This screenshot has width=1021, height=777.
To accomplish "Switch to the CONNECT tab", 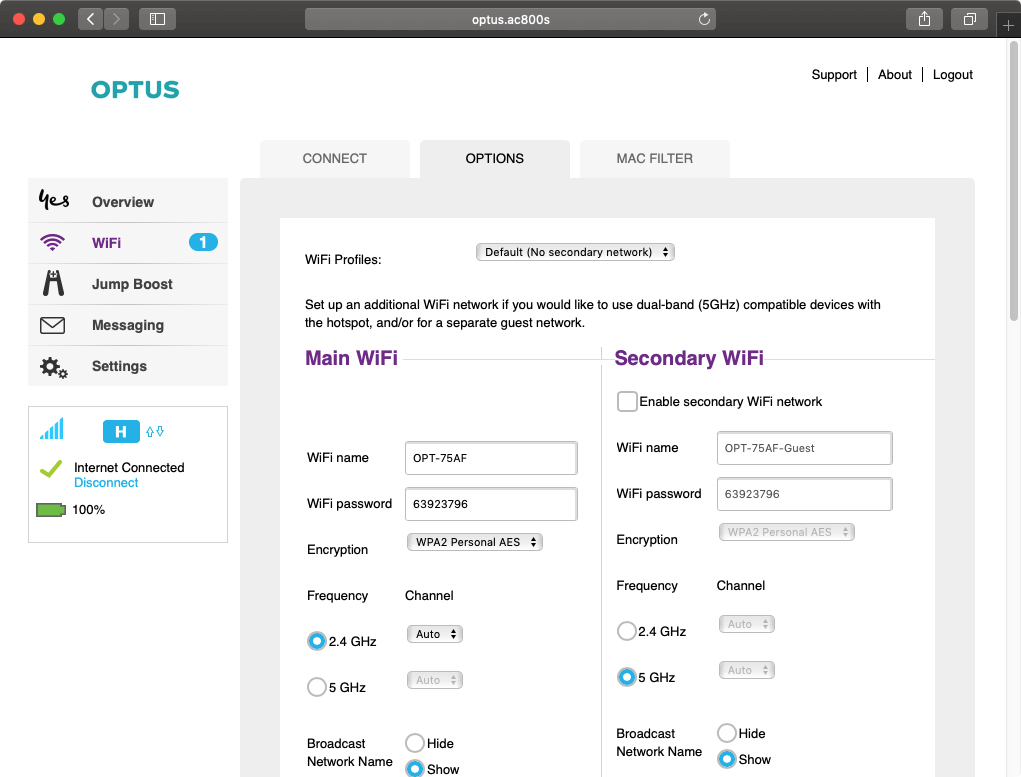I will pos(334,158).
